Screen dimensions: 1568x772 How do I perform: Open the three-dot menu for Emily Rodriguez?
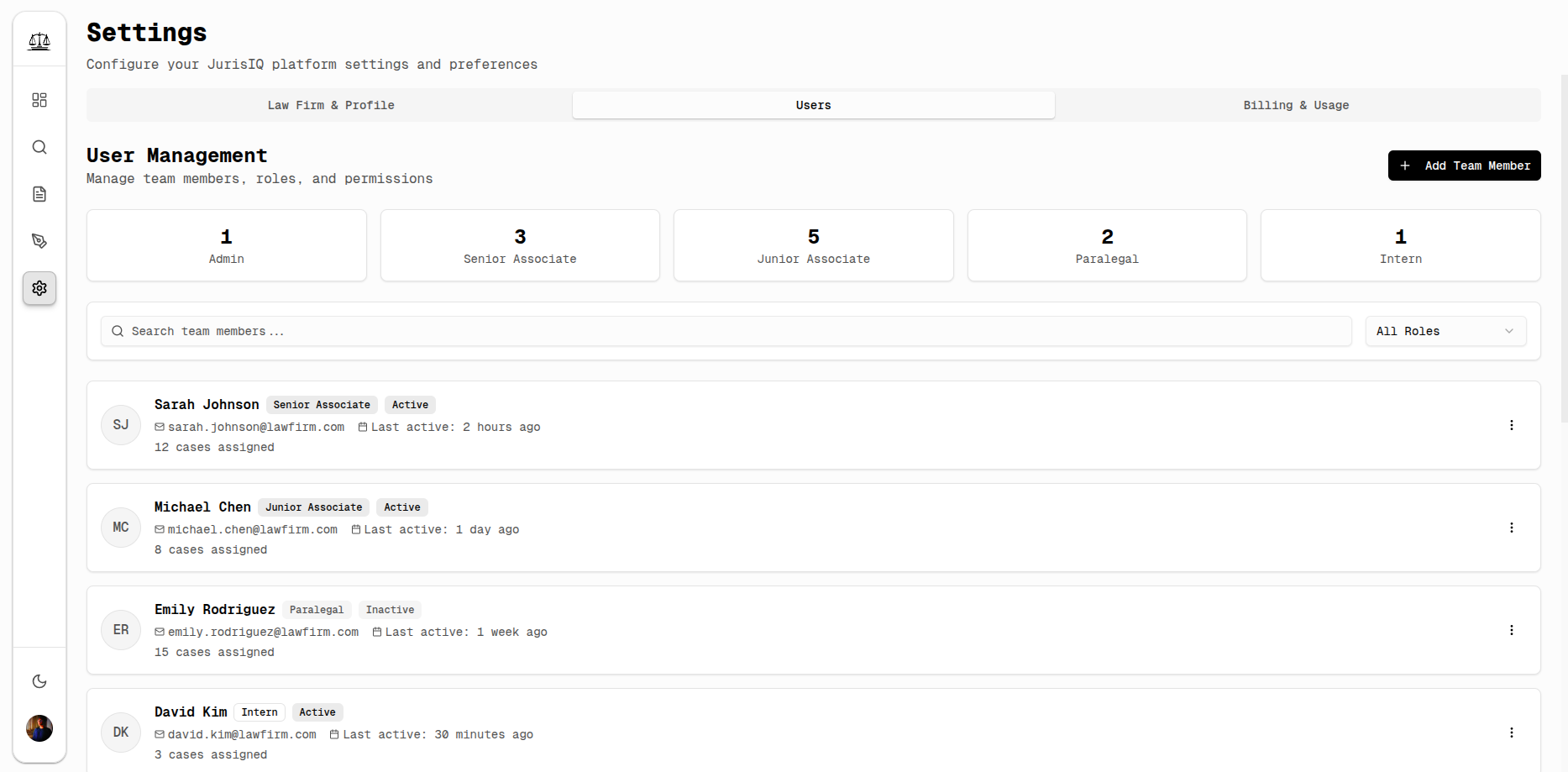point(1511,630)
